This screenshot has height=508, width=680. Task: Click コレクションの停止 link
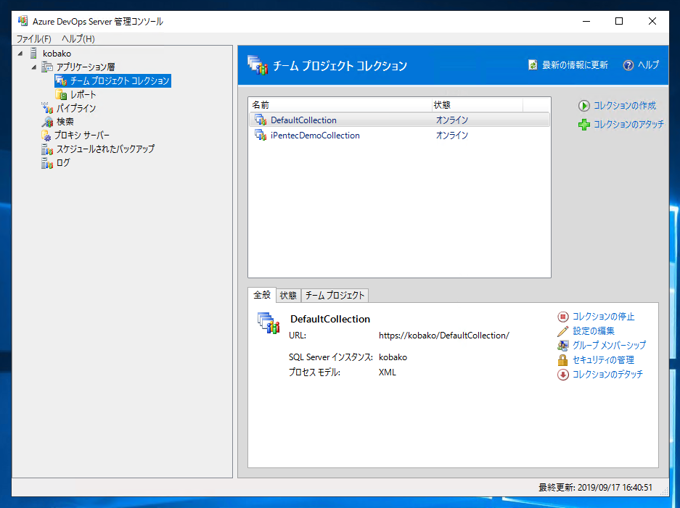click(603, 317)
